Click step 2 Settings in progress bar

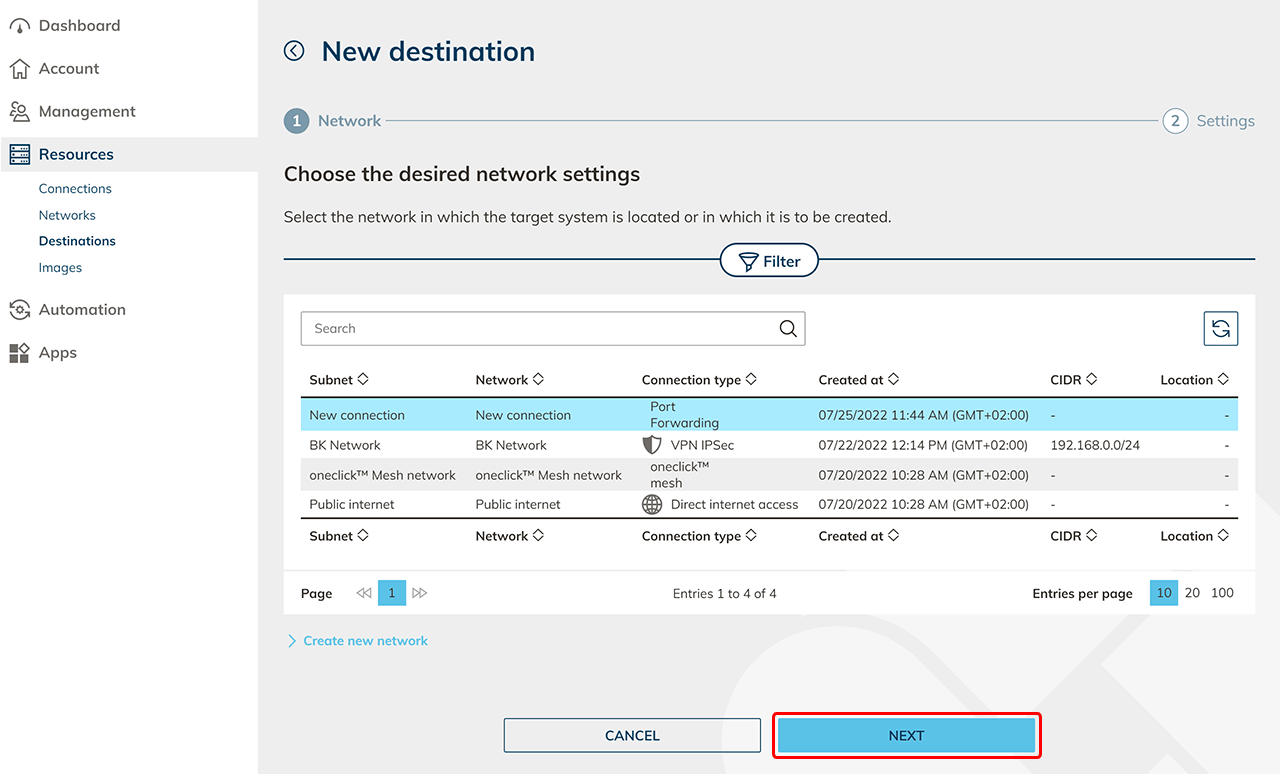(1208, 121)
